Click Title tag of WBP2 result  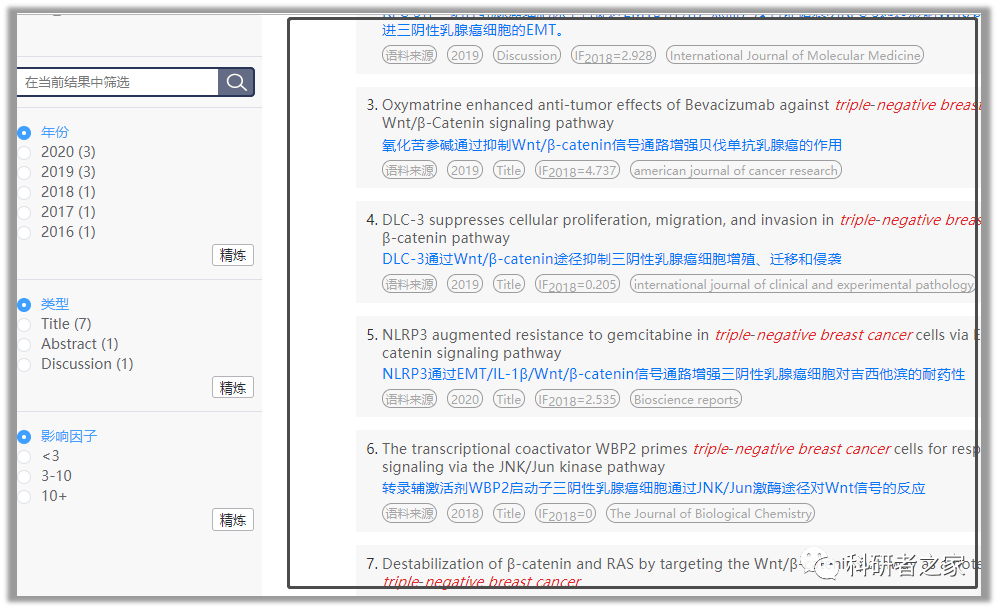(x=509, y=514)
